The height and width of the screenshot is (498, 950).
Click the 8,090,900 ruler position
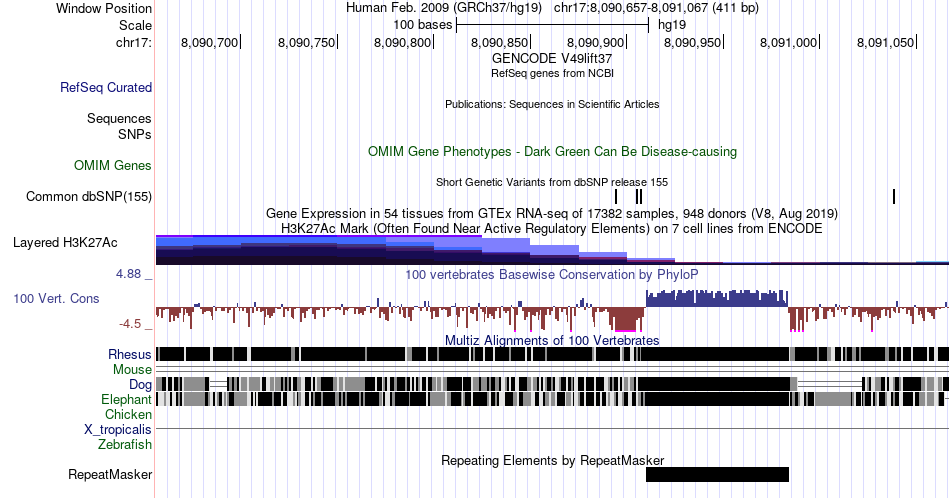(596, 42)
